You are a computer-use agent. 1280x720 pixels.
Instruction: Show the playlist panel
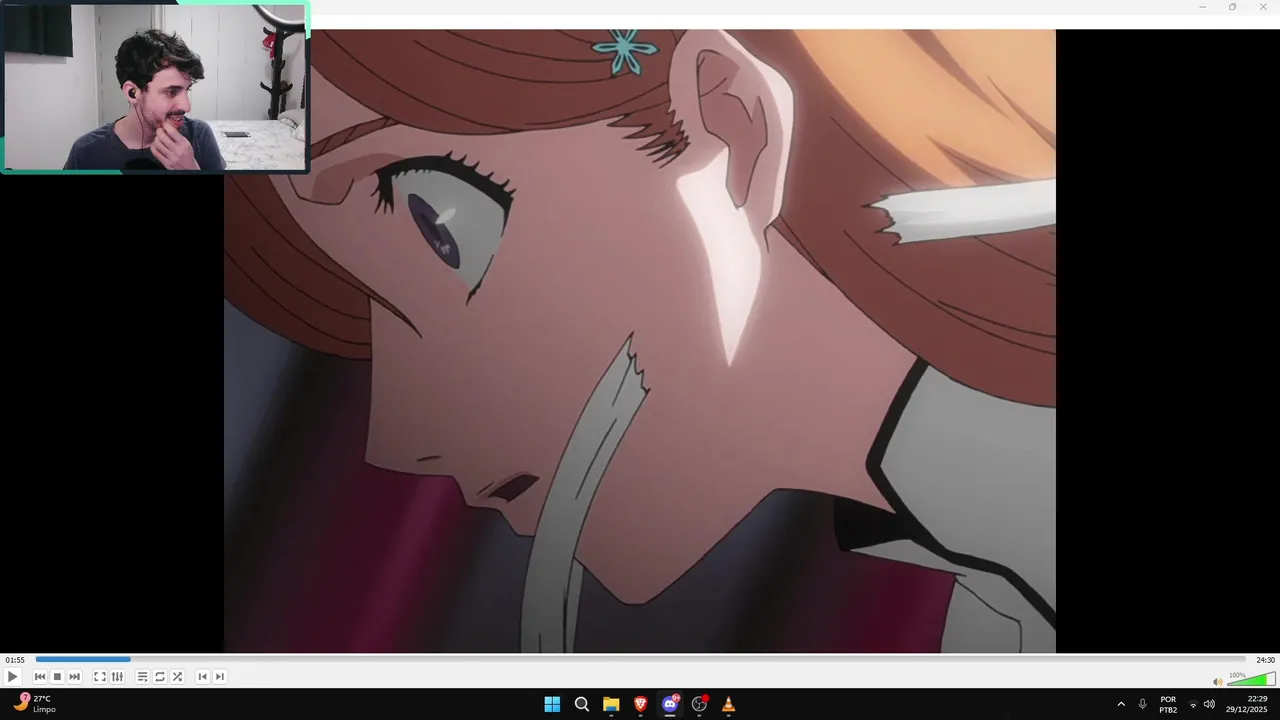[x=142, y=677]
